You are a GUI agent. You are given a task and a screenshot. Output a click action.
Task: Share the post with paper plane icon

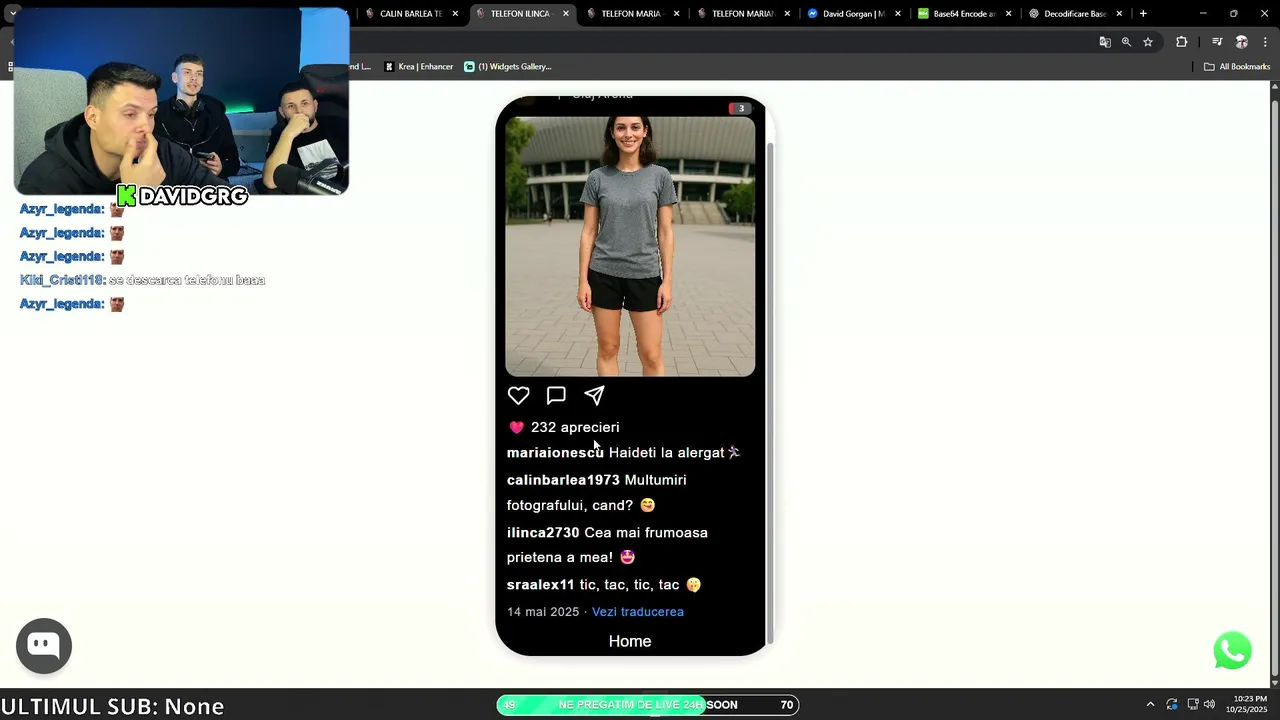pos(594,395)
